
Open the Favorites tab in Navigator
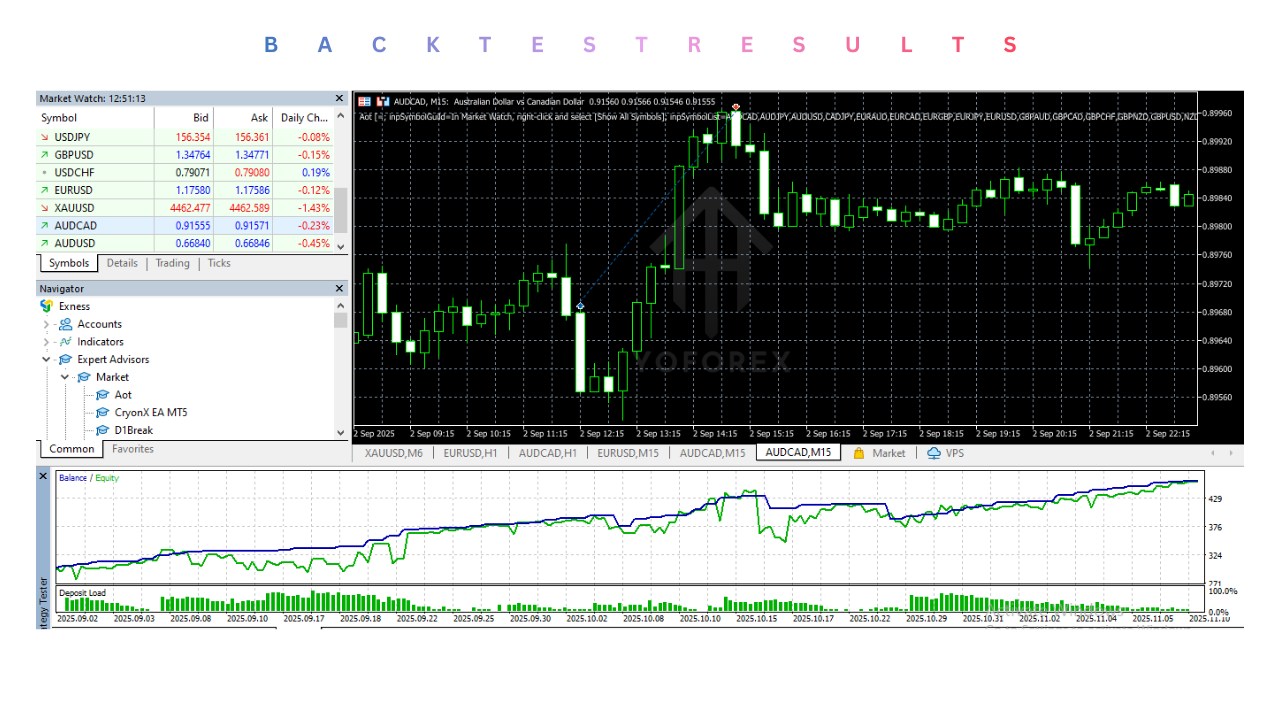pos(132,449)
